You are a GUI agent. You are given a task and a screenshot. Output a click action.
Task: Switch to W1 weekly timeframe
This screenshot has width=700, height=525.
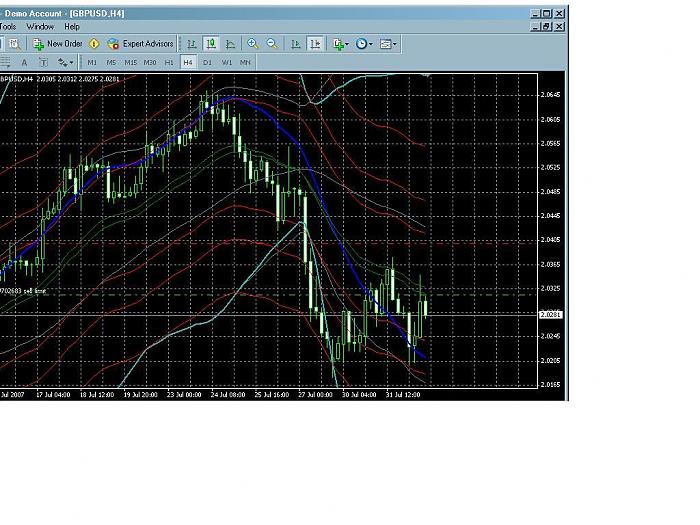coord(227,62)
